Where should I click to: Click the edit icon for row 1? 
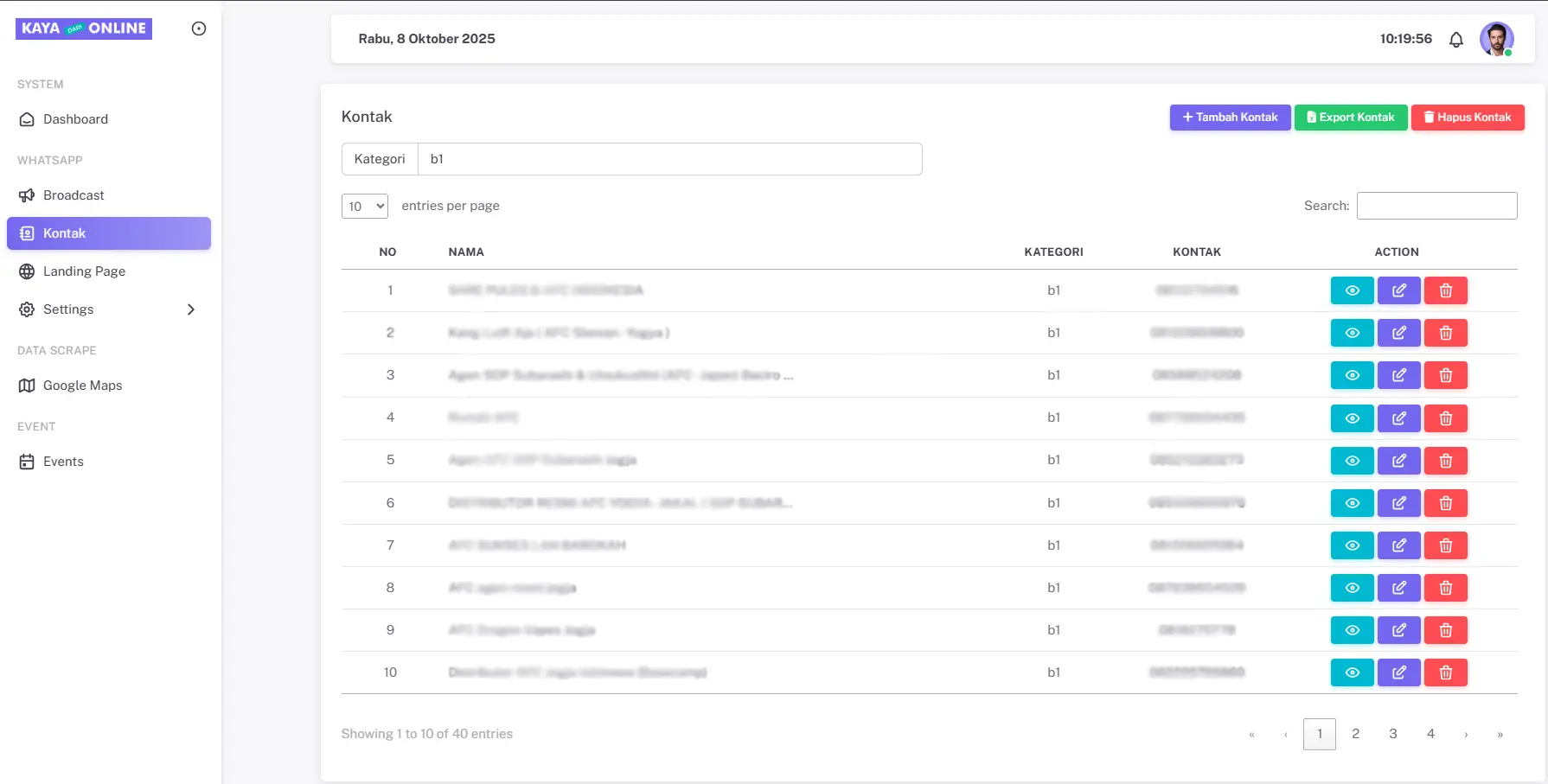(x=1398, y=290)
